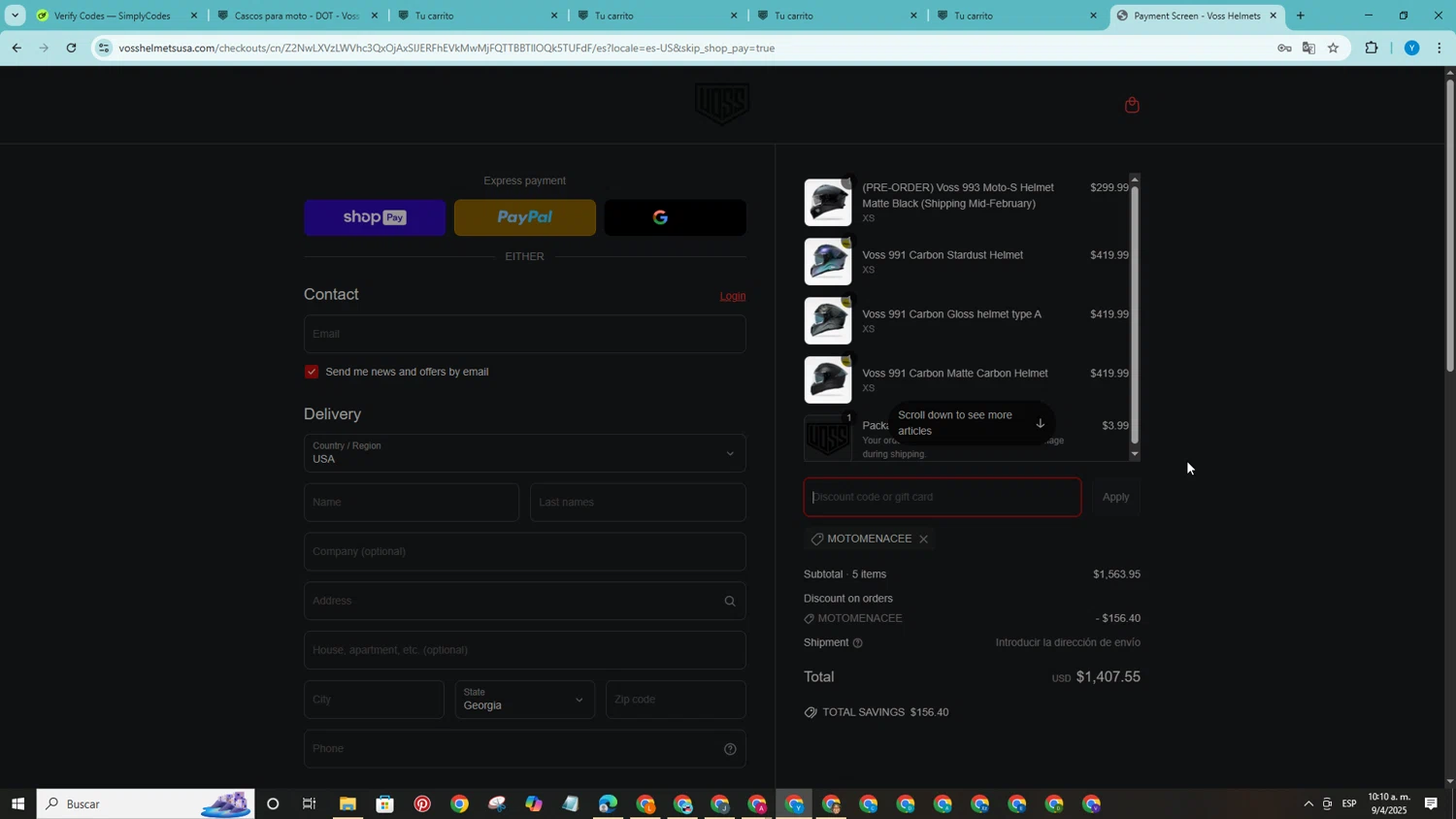Open the Chrome profile avatar
Image resolution: width=1456 pixels, height=819 pixels.
click(x=1412, y=48)
